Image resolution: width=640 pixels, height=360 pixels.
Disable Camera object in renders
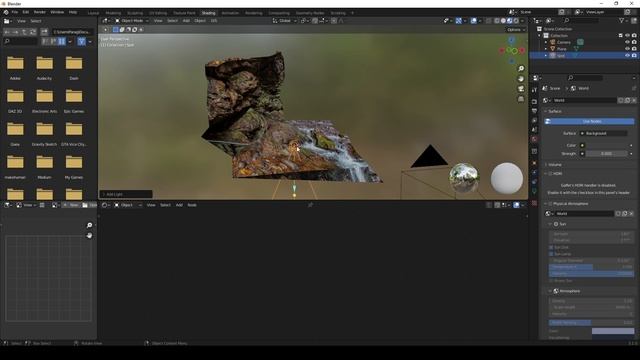(x=634, y=42)
